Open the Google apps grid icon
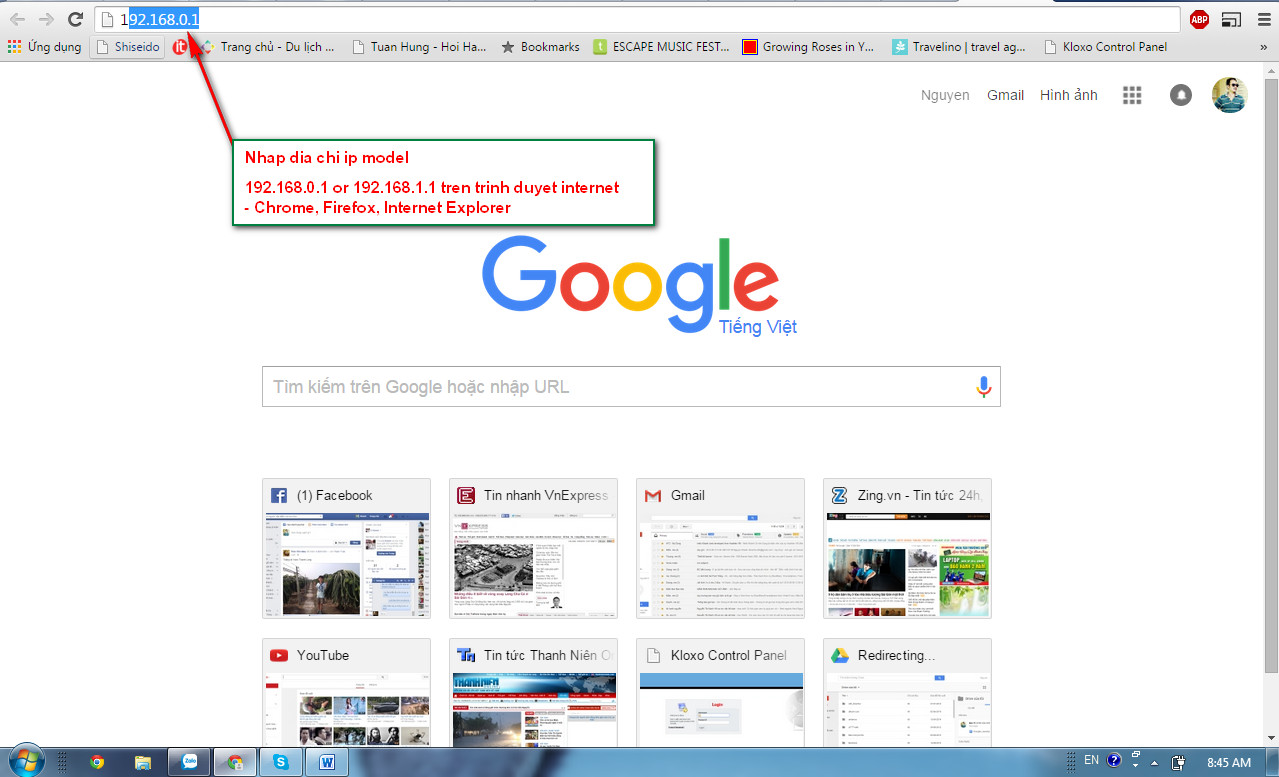The height and width of the screenshot is (777, 1279). click(x=1132, y=95)
